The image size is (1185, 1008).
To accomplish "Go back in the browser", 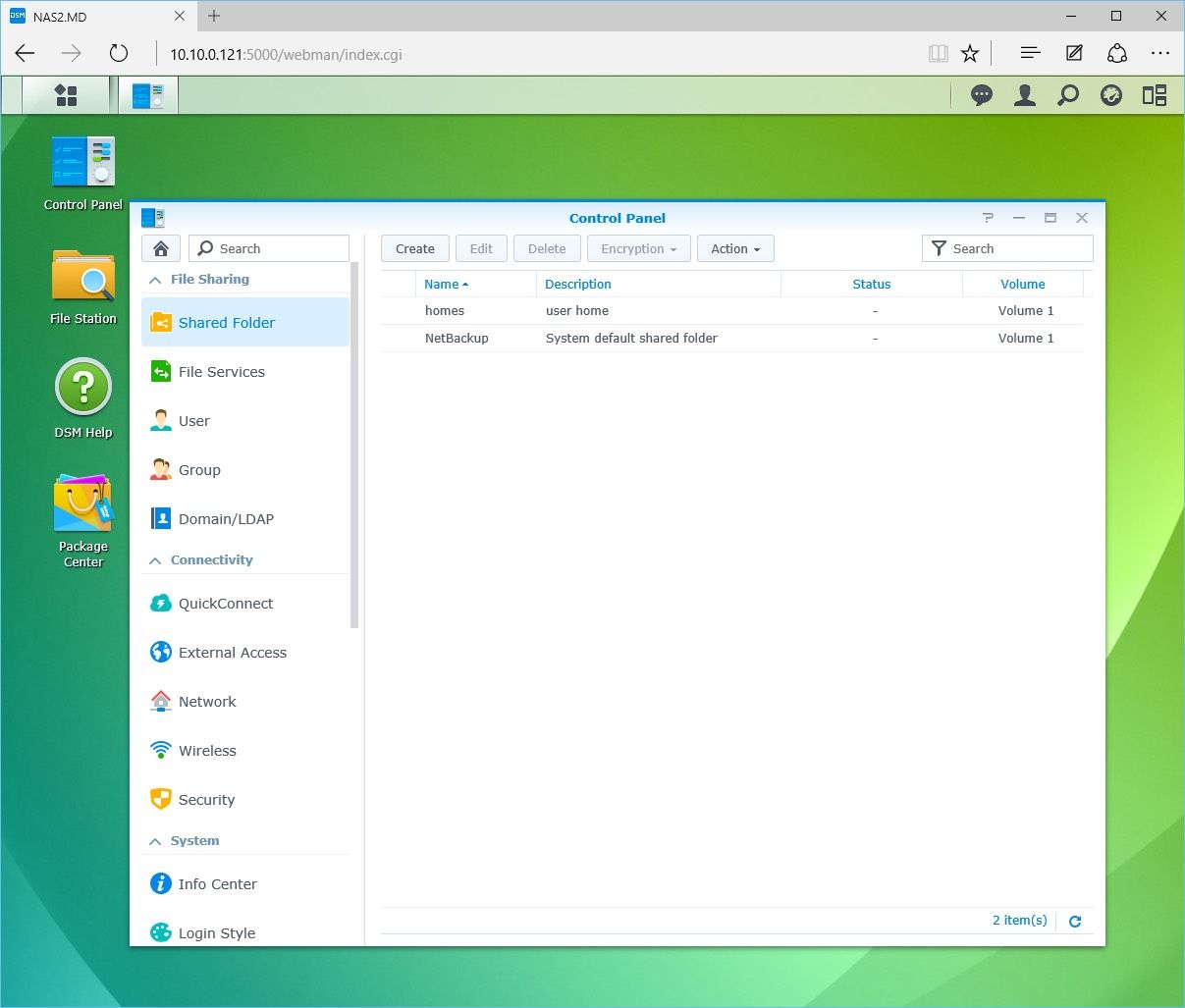I will [26, 54].
